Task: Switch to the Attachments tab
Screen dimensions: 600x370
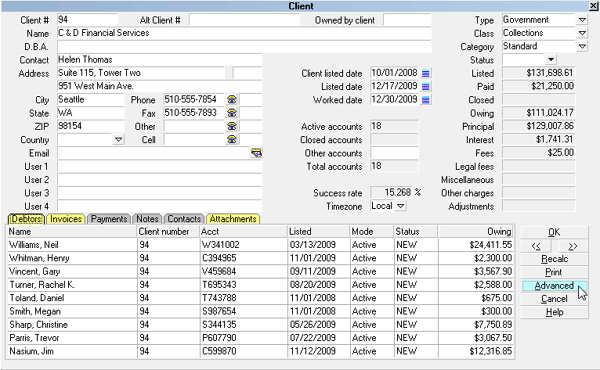Action: [x=233, y=219]
